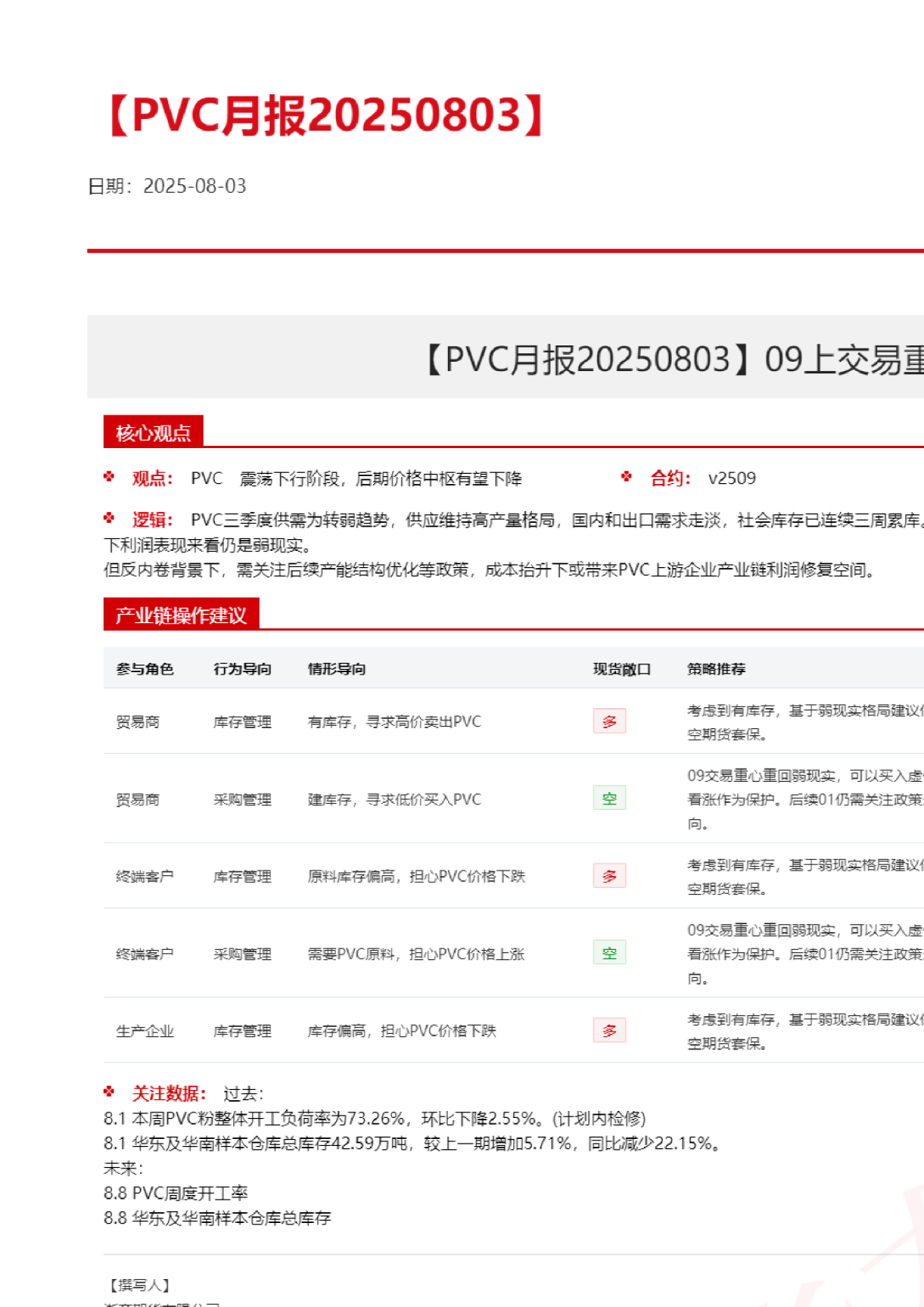
Task: Select the 产业链操作建议 section tab
Action: [x=180, y=615]
